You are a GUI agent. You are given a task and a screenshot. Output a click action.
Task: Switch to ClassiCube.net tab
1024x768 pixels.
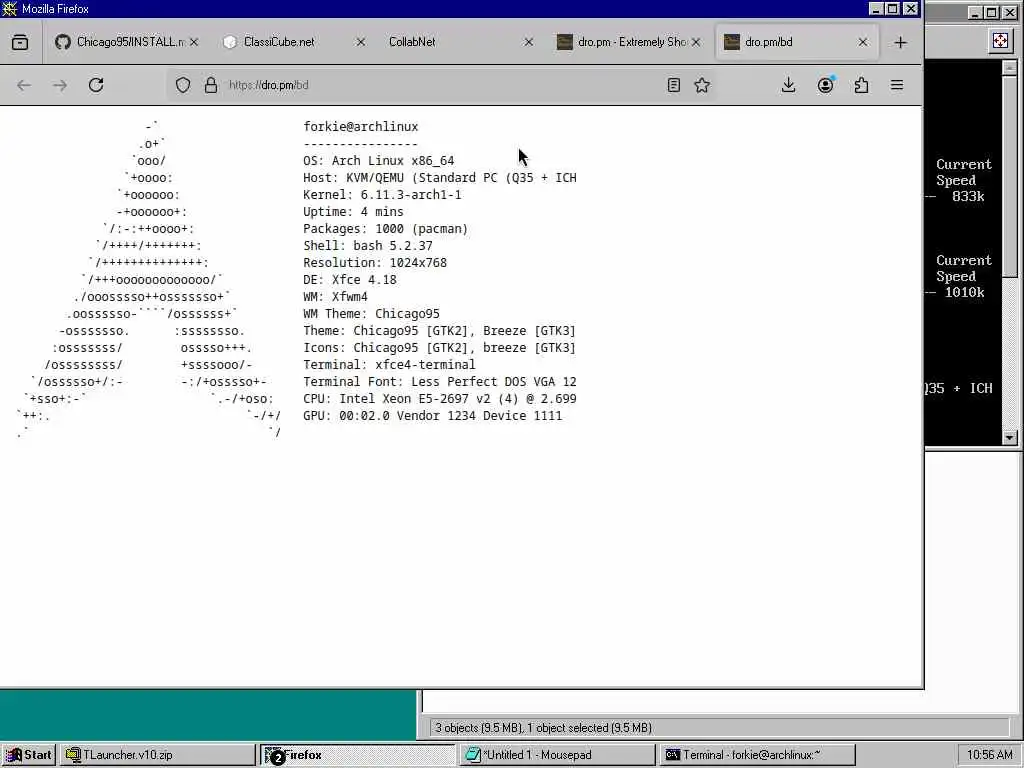[x=294, y=42]
